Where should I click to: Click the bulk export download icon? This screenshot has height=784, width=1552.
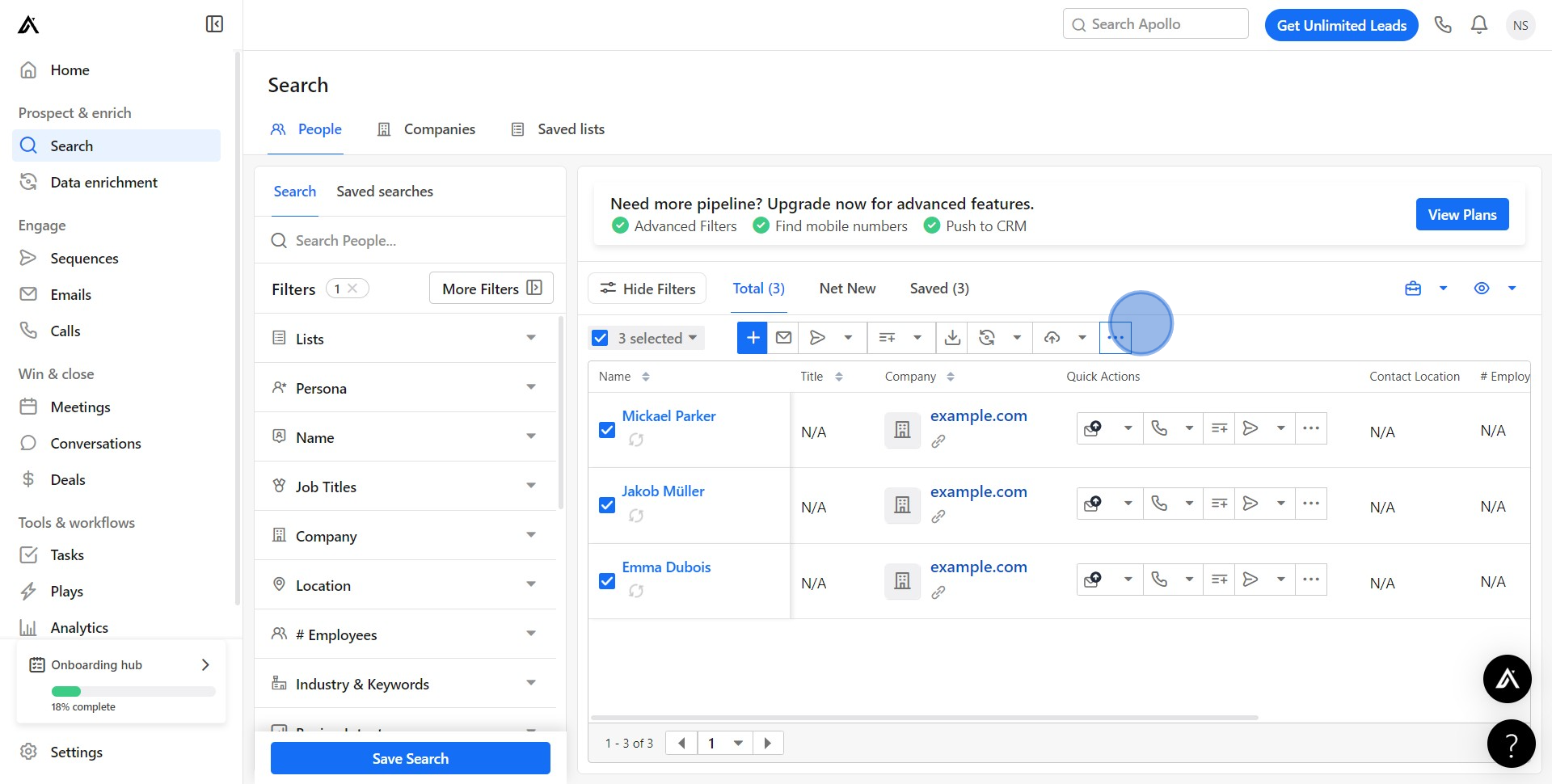point(953,338)
